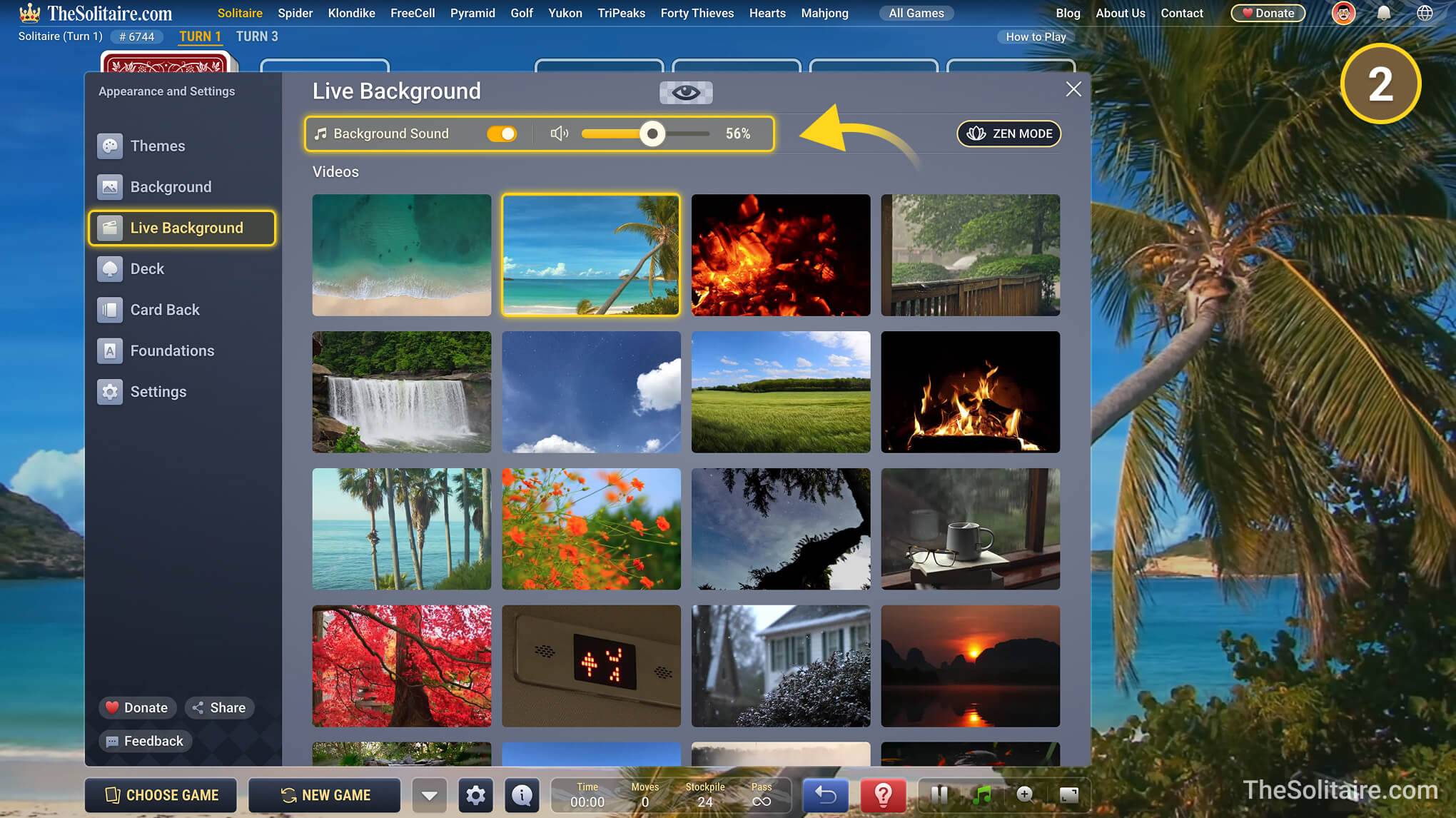Open the Background section
The width and height of the screenshot is (1456, 818).
point(154,187)
